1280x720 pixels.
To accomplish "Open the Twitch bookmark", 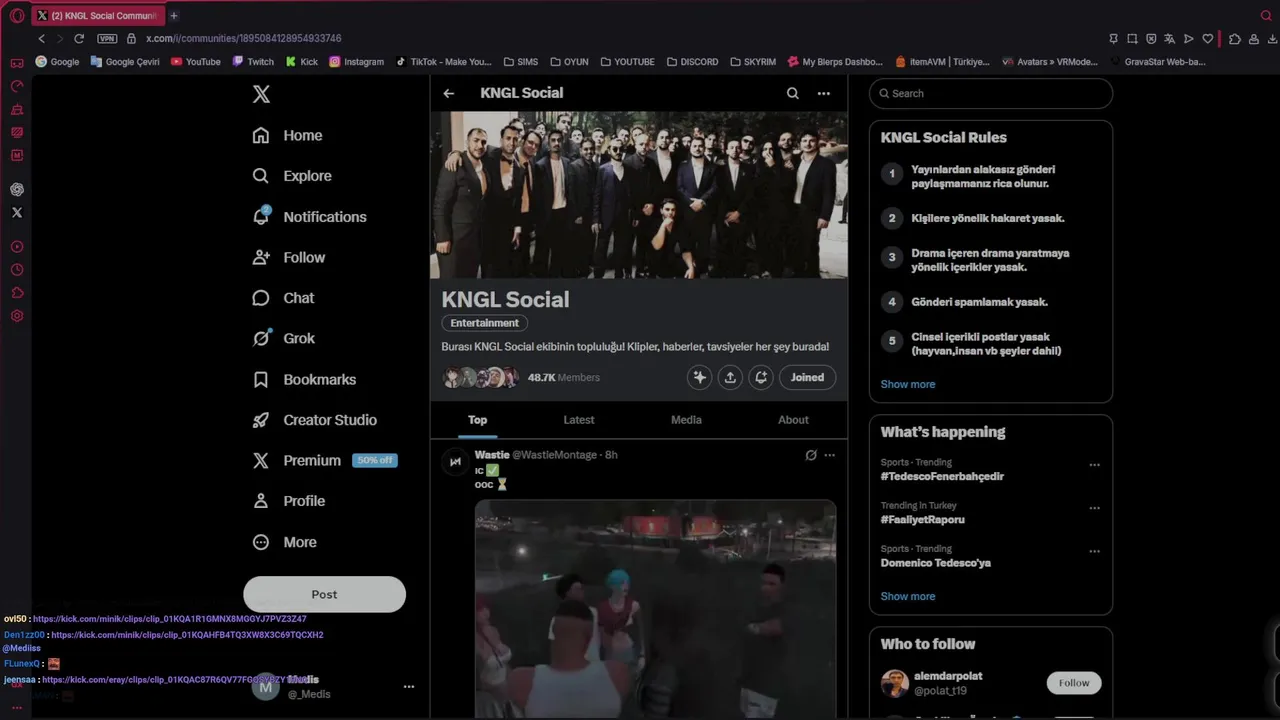I will tap(253, 61).
